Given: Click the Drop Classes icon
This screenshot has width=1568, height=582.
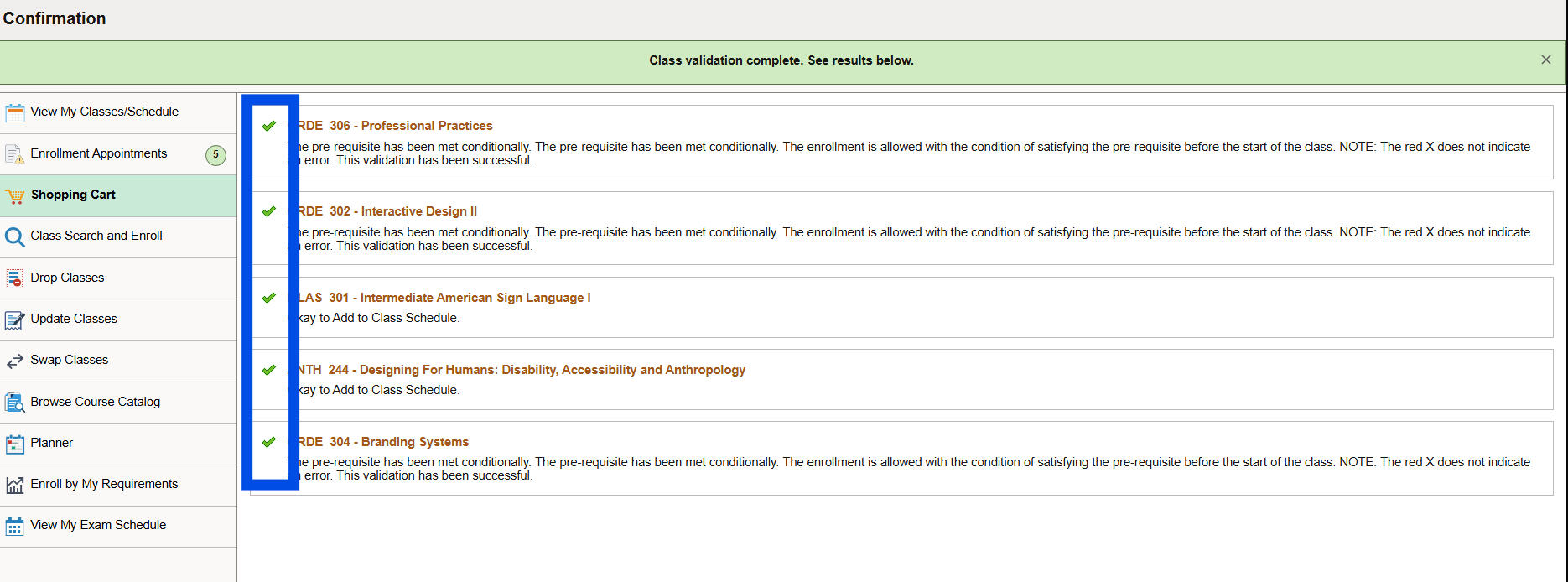Looking at the screenshot, I should 14,278.
